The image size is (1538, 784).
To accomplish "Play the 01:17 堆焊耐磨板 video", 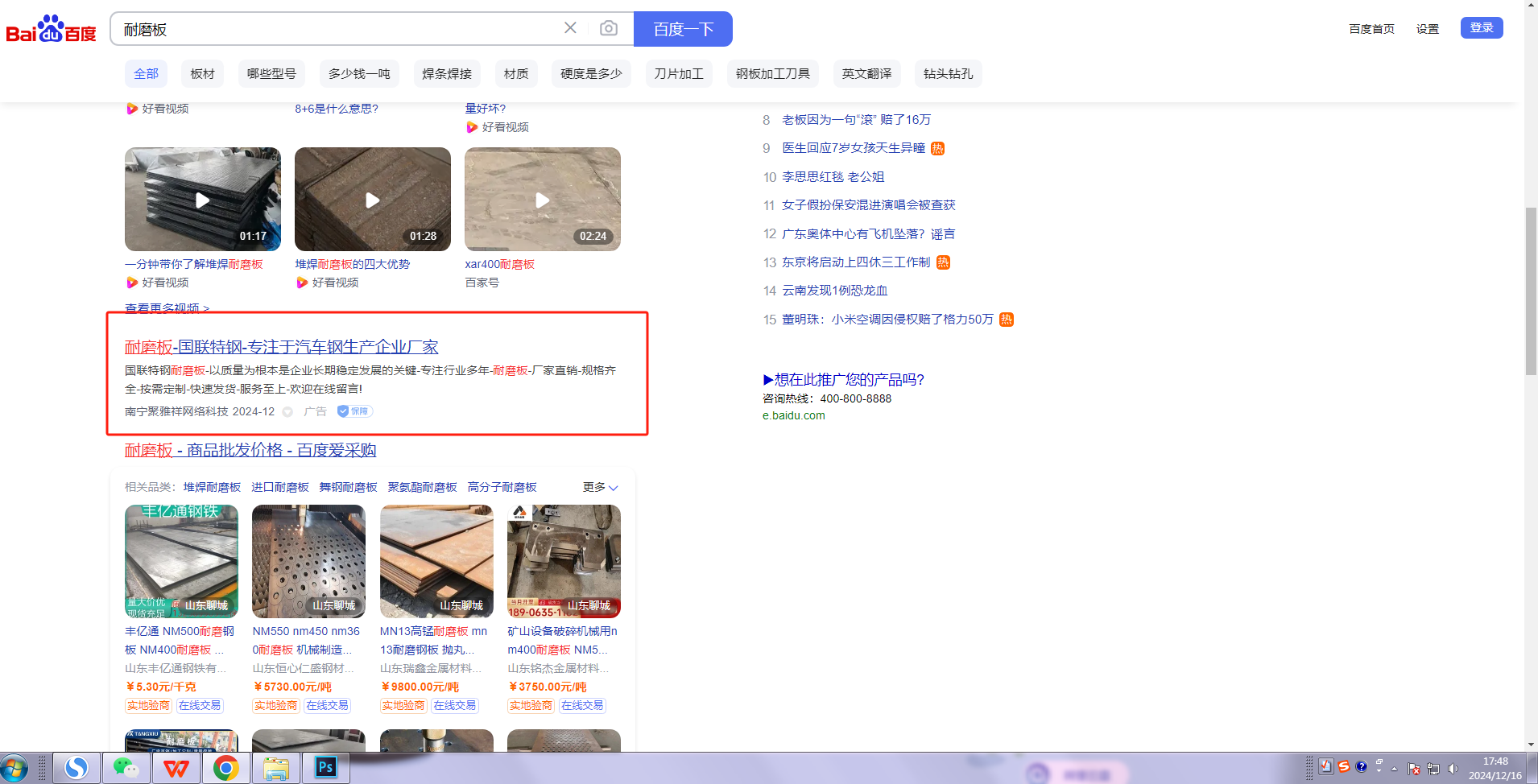I will [203, 199].
